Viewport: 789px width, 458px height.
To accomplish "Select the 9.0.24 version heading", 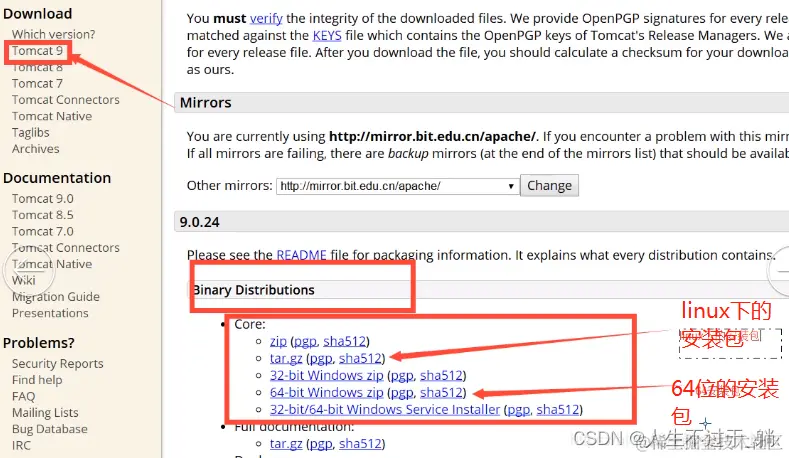I will pyautogui.click(x=200, y=222).
